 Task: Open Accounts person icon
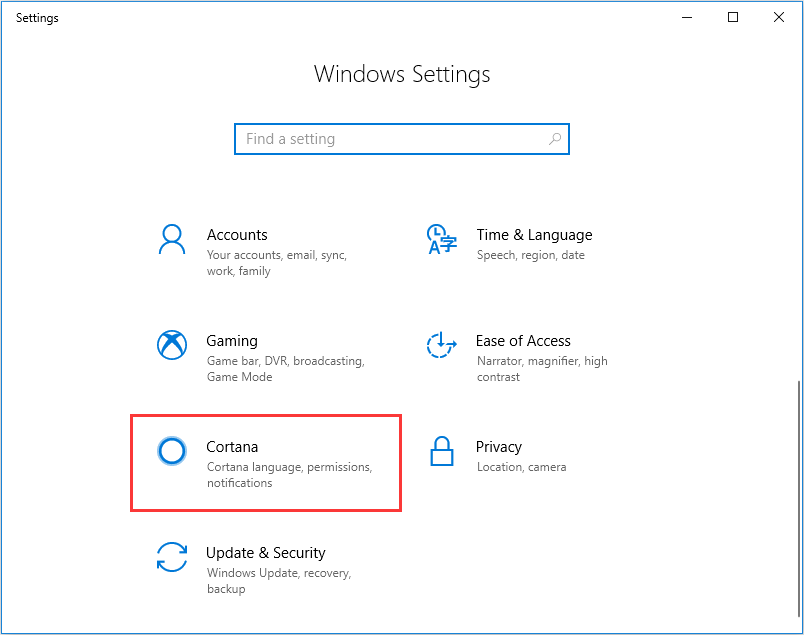[172, 239]
